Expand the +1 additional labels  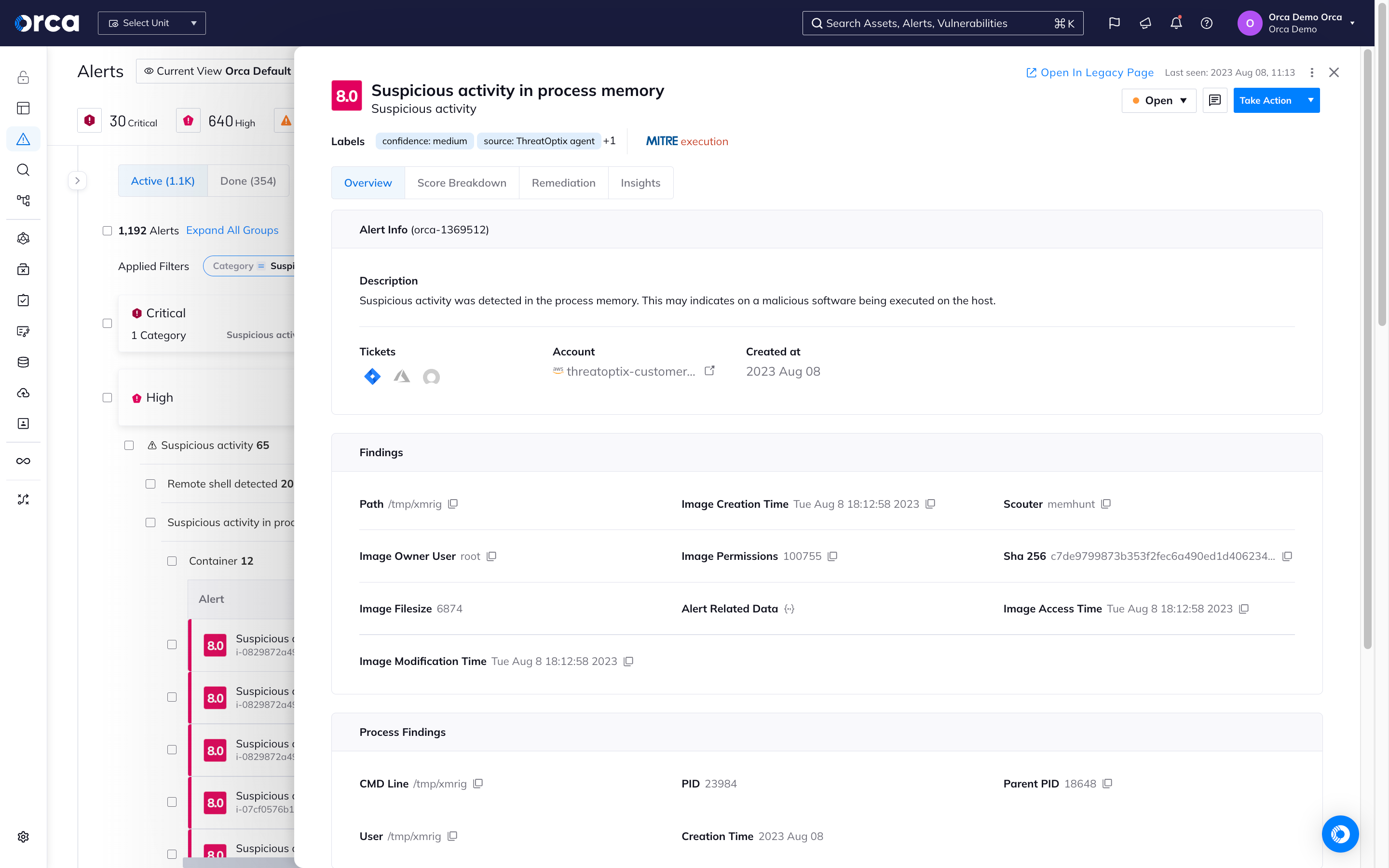click(610, 141)
